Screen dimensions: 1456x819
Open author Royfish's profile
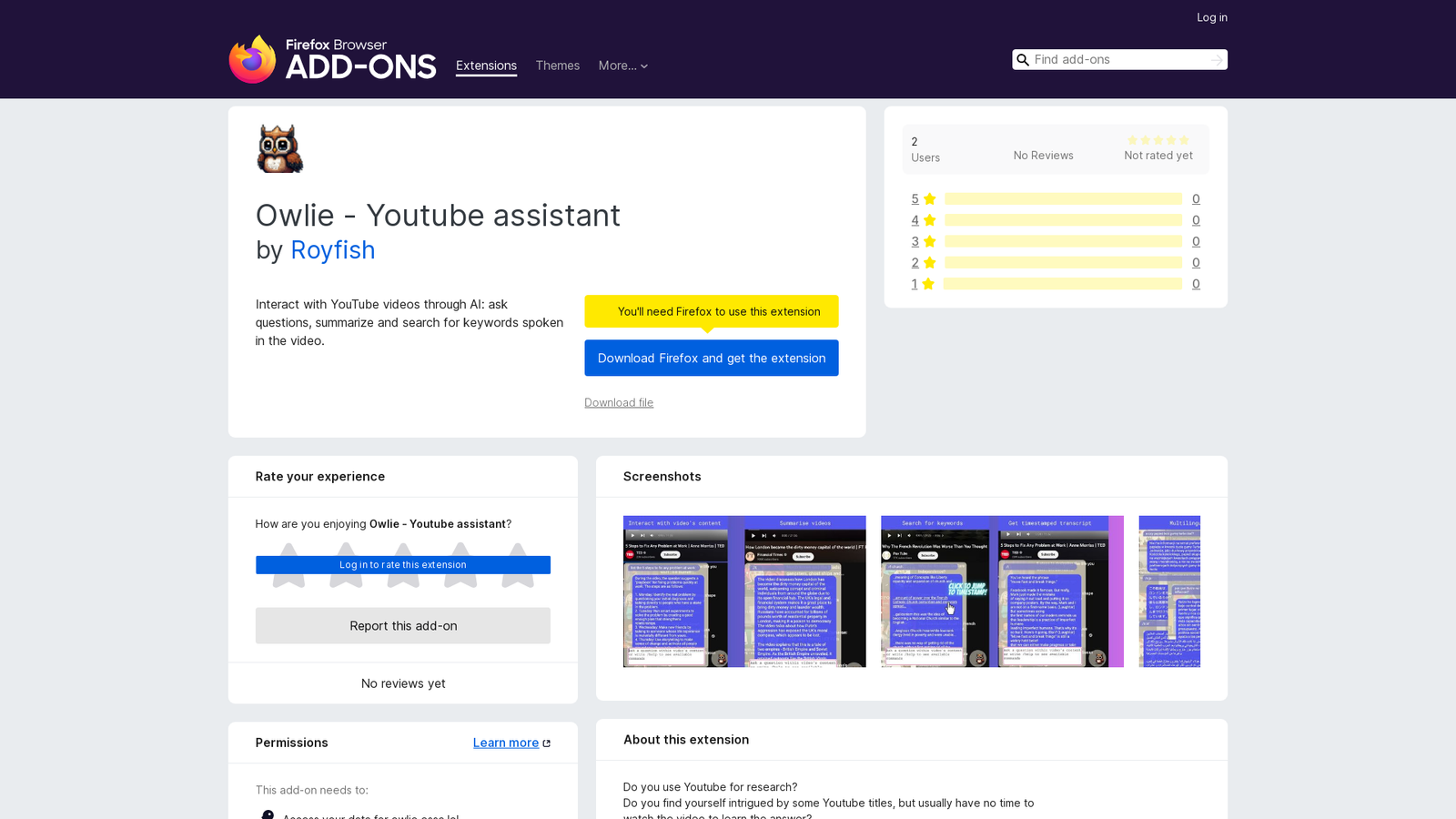tap(333, 249)
